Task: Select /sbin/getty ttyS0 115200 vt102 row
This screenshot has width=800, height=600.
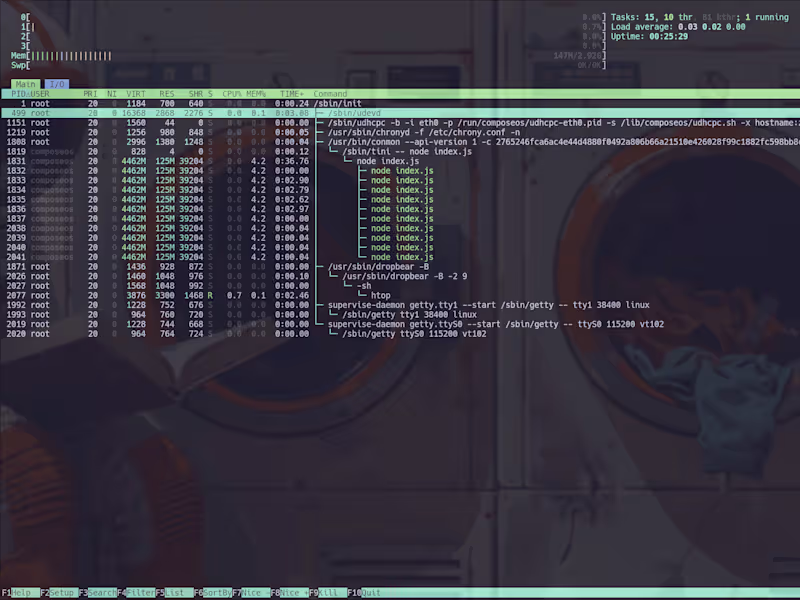Action: (x=400, y=334)
